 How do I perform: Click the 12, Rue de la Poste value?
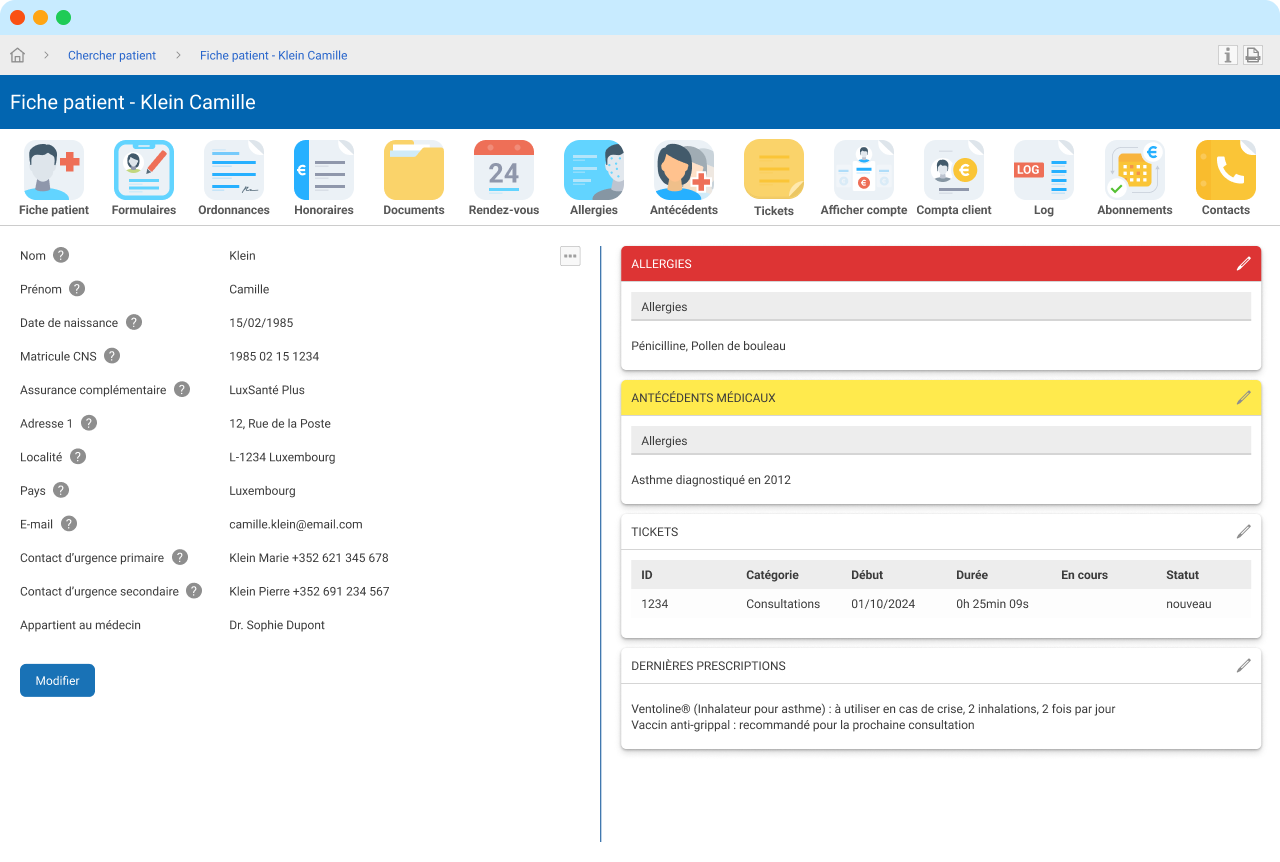pos(280,423)
